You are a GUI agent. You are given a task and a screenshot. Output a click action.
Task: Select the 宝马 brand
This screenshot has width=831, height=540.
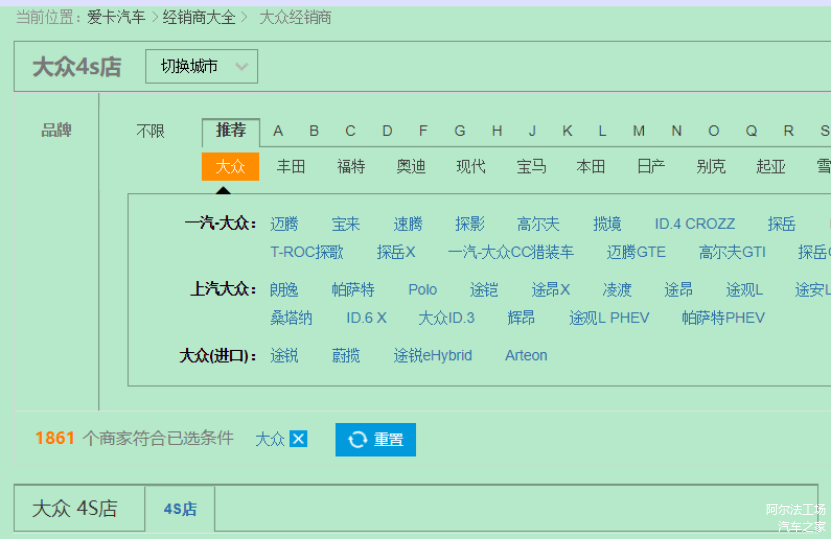pos(531,167)
